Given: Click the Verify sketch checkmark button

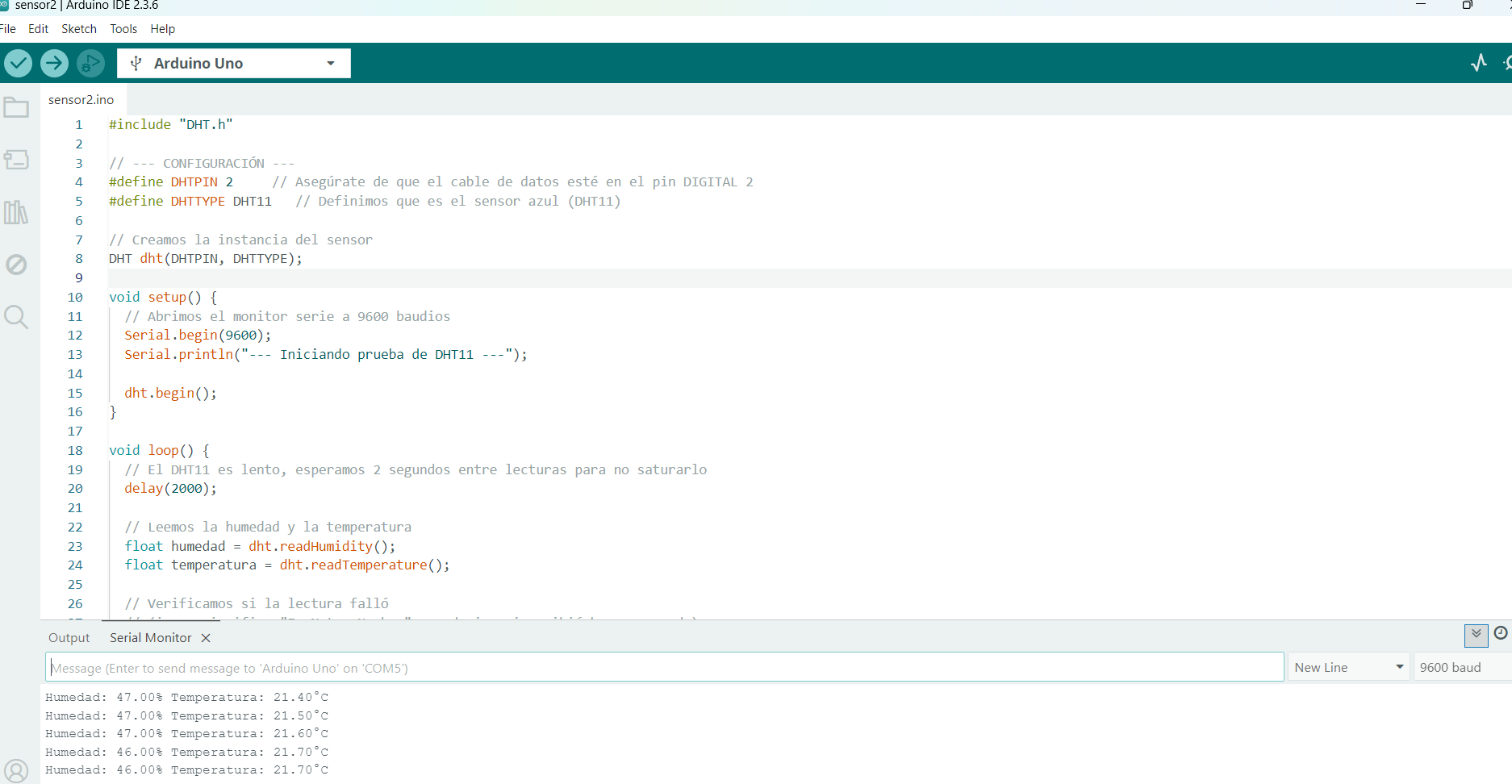Looking at the screenshot, I should 18,63.
